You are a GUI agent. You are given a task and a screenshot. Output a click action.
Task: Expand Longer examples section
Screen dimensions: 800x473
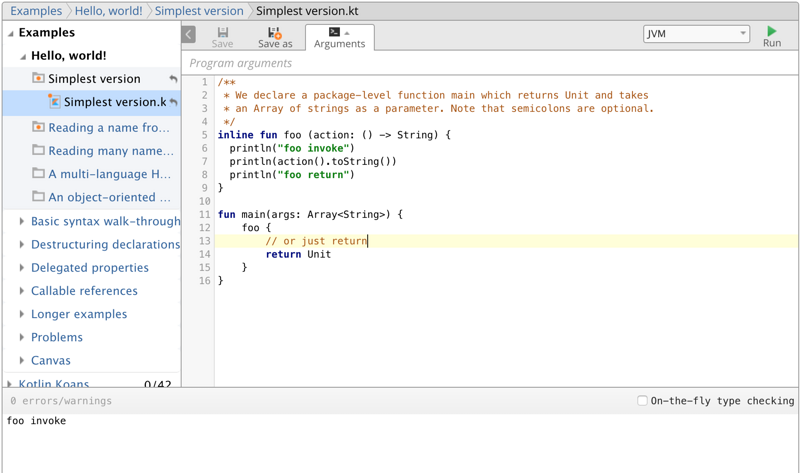[x=21, y=314]
